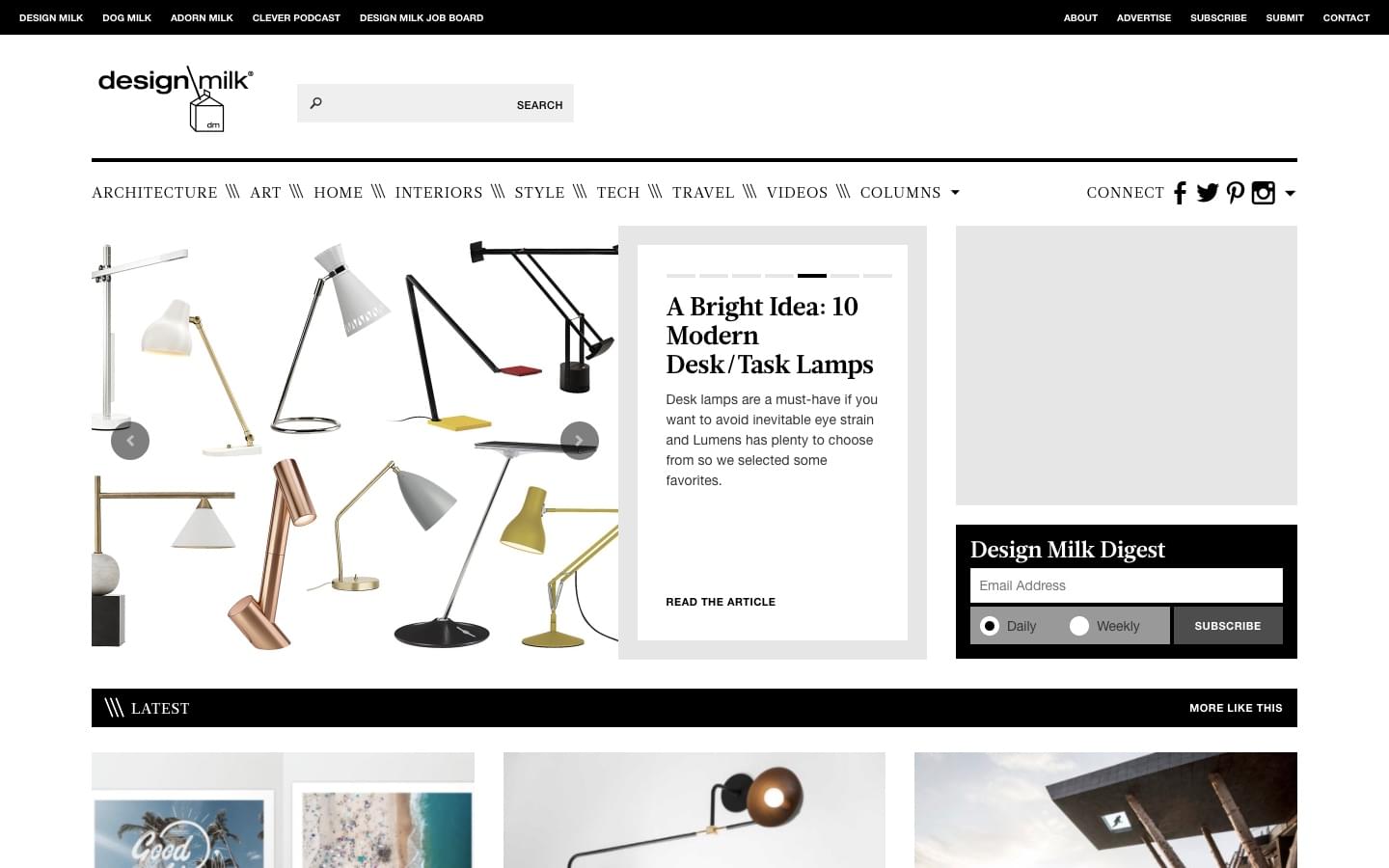Open the Interiors category
The image size is (1389, 868).
click(x=439, y=193)
